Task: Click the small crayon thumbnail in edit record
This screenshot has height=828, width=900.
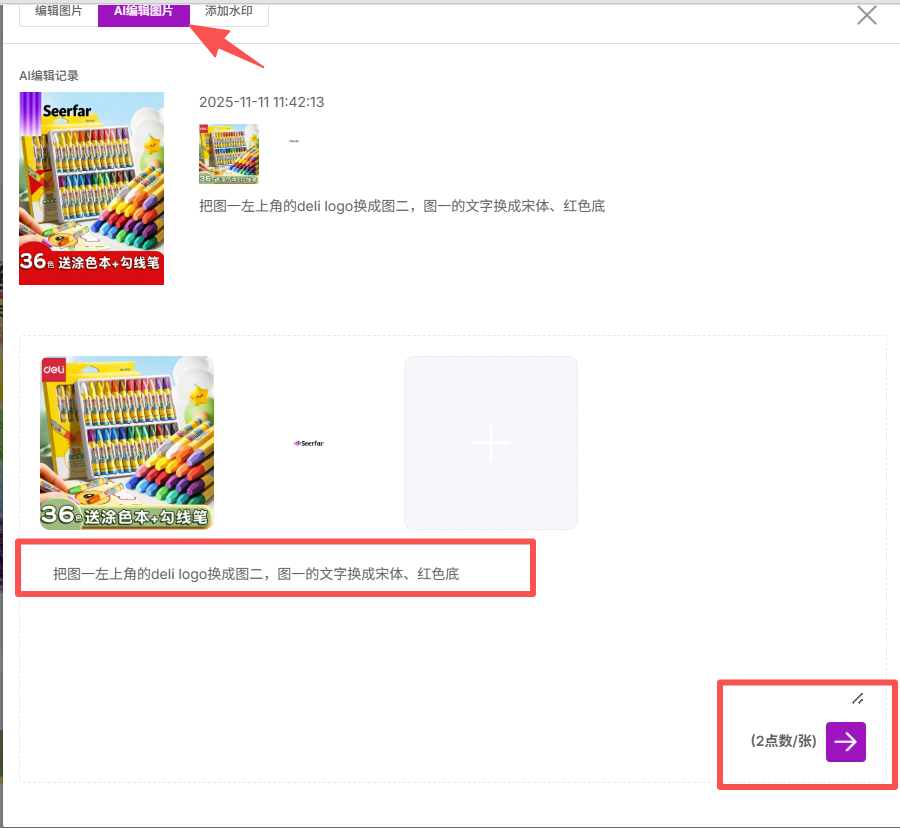Action: 228,154
